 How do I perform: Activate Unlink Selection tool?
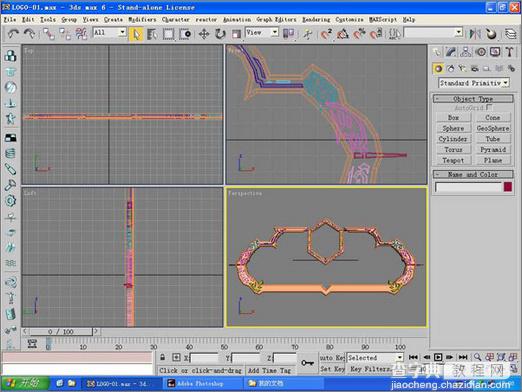65,34
